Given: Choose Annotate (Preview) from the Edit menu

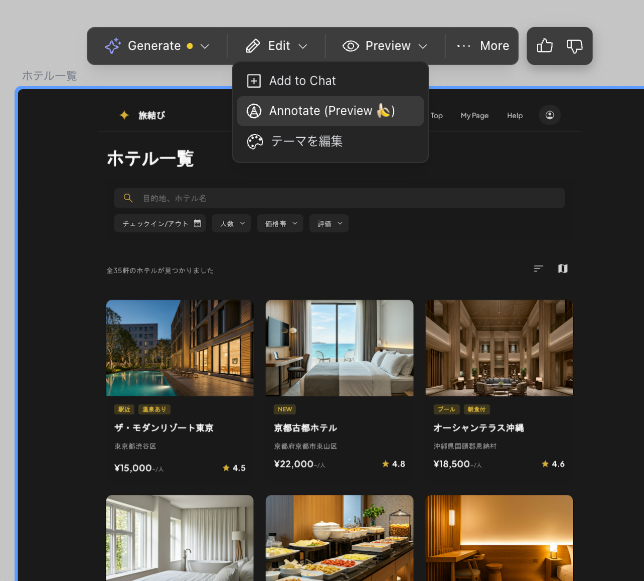Looking at the screenshot, I should 331,111.
